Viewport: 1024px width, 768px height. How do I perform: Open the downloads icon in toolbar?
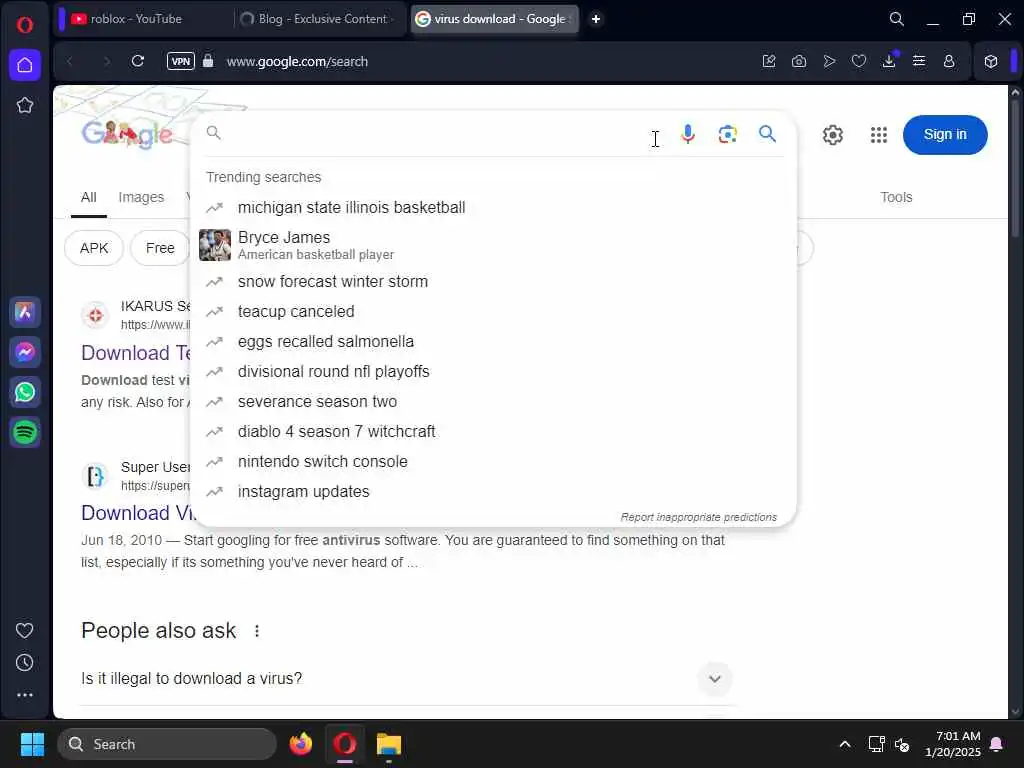coord(889,61)
